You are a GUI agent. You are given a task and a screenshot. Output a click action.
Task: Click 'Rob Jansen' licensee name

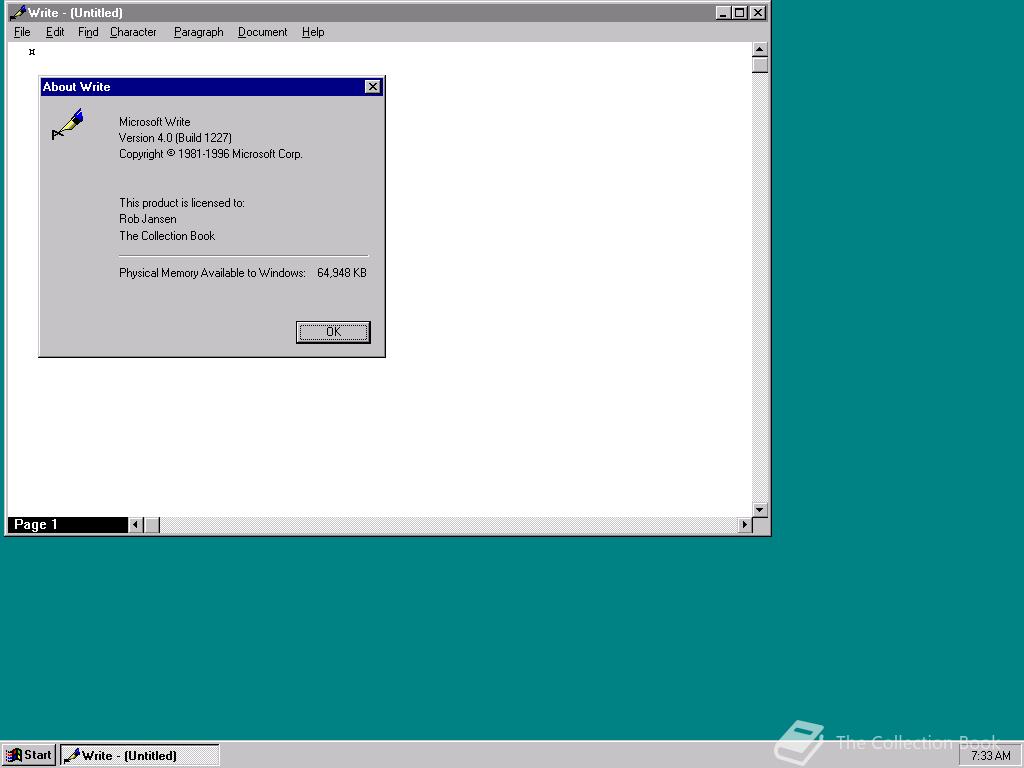[x=148, y=219]
